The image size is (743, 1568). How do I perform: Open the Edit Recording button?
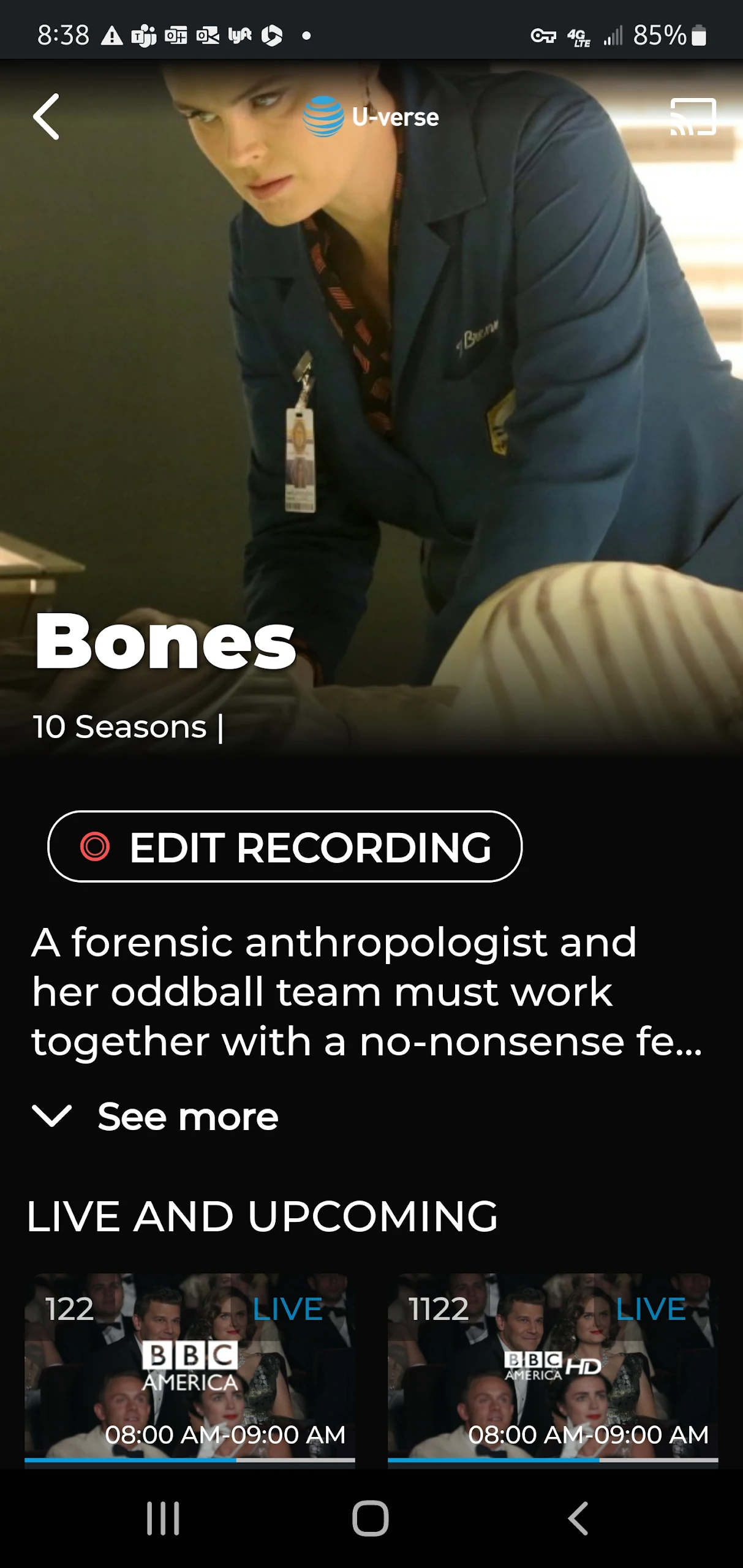click(285, 847)
